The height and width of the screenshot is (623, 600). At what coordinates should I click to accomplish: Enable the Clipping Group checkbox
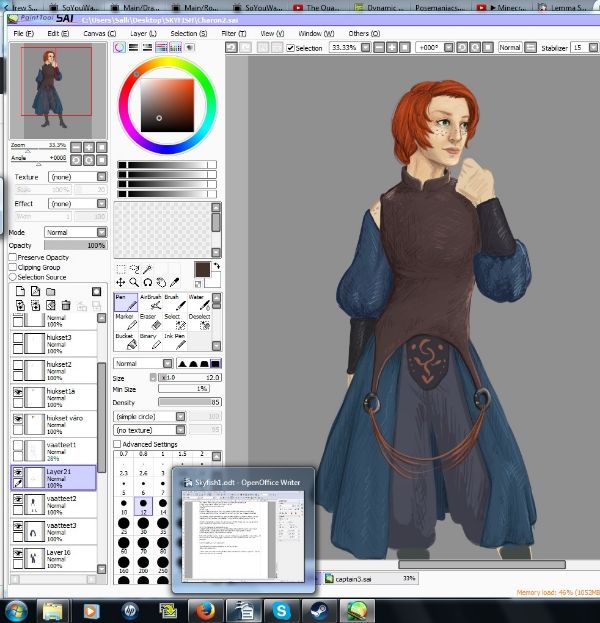(13, 267)
